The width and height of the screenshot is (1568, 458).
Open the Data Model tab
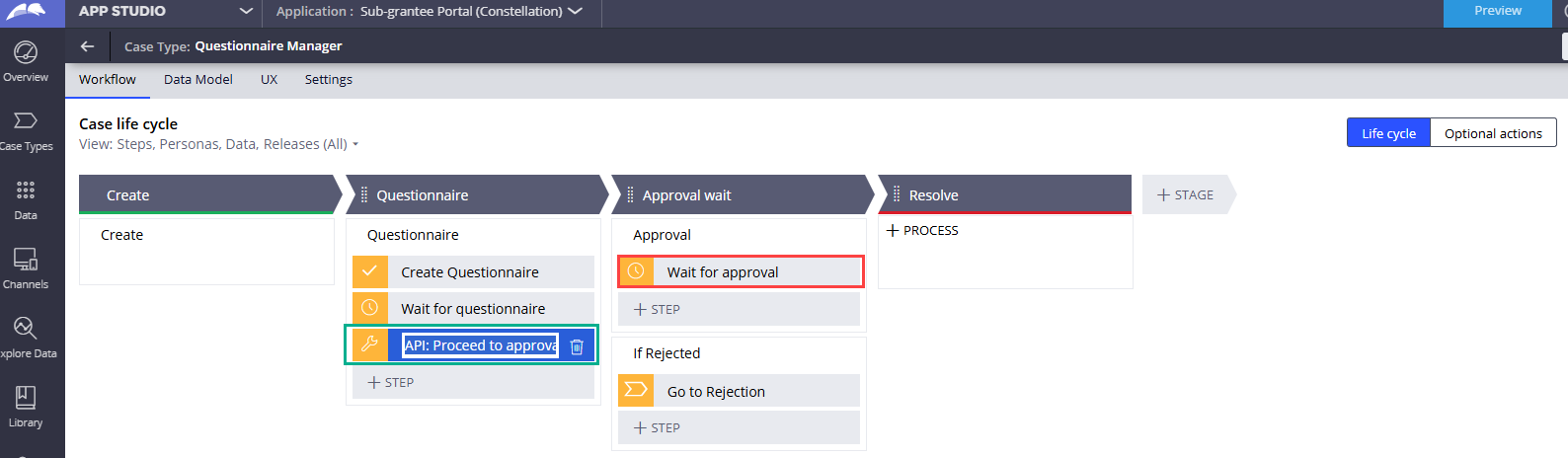[x=198, y=80]
